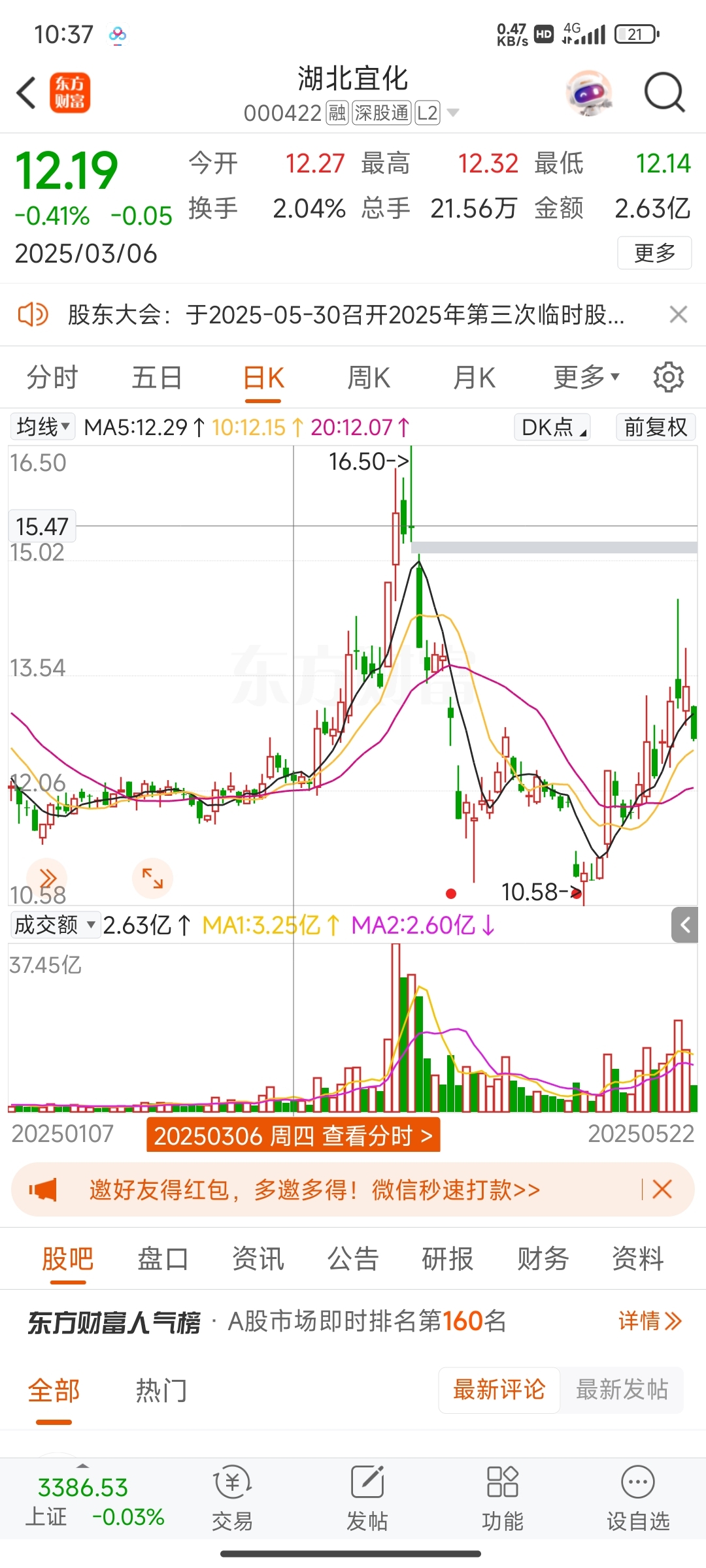The image size is (706, 1568).
Task: Switch to 资料 tab
Action: tap(638, 1258)
